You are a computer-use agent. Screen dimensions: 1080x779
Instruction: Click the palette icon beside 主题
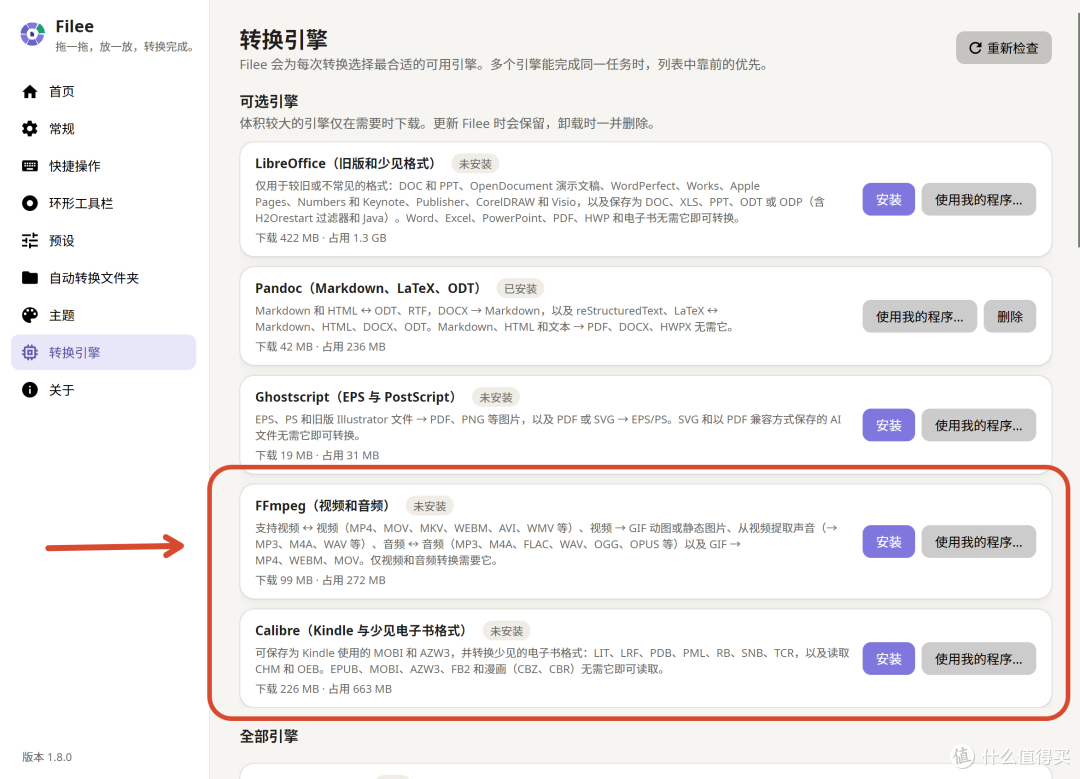[x=30, y=315]
